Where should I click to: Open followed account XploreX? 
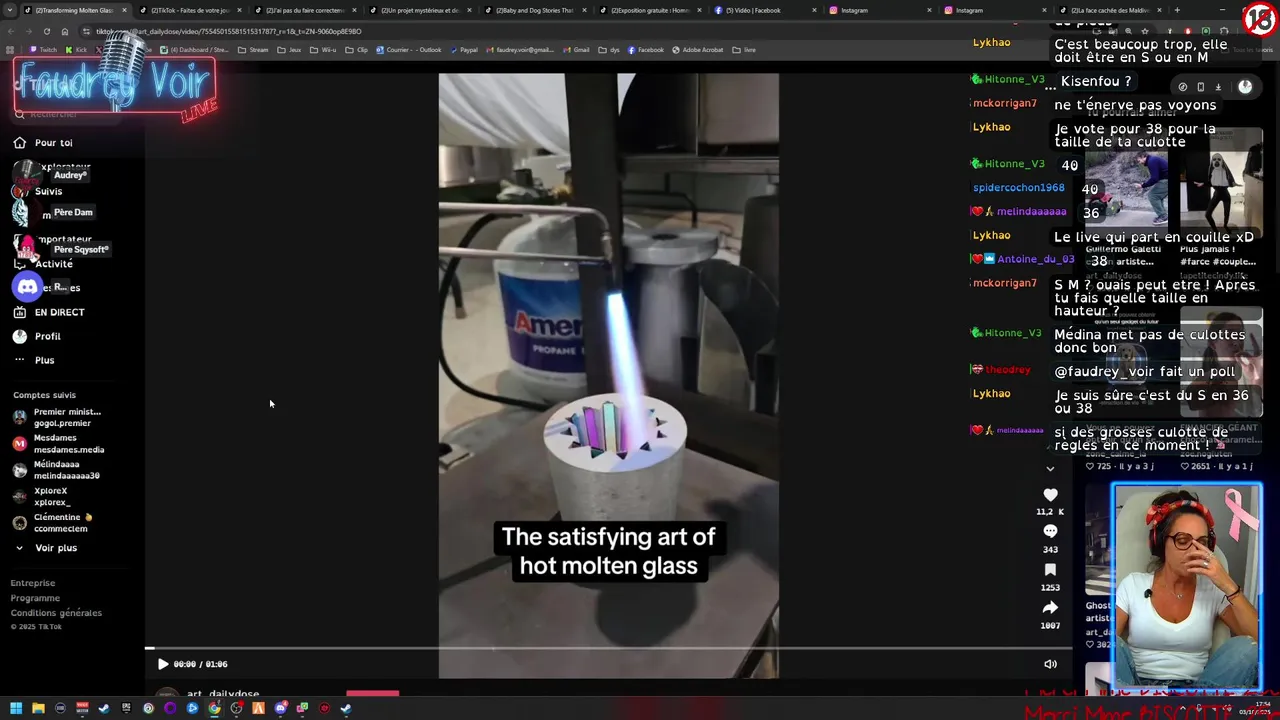point(50,496)
